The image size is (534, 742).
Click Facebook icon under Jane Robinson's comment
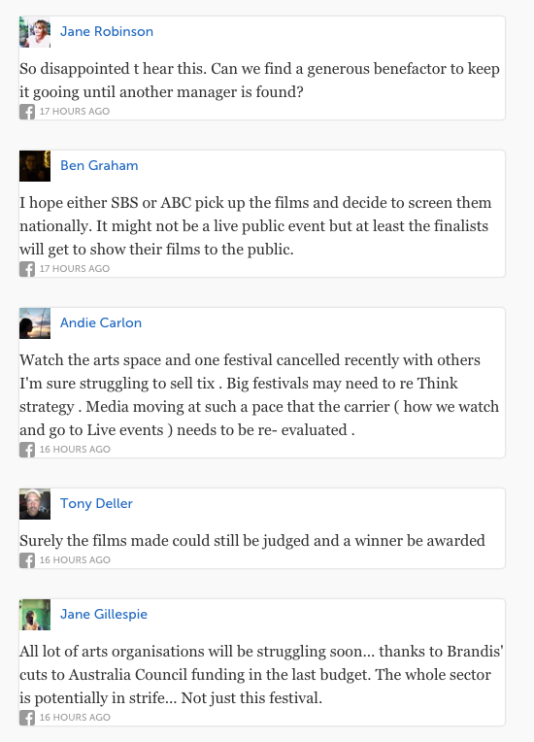click(27, 112)
